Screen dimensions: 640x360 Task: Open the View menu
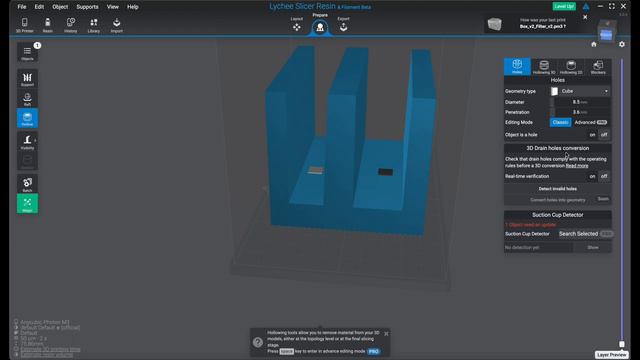tap(113, 7)
